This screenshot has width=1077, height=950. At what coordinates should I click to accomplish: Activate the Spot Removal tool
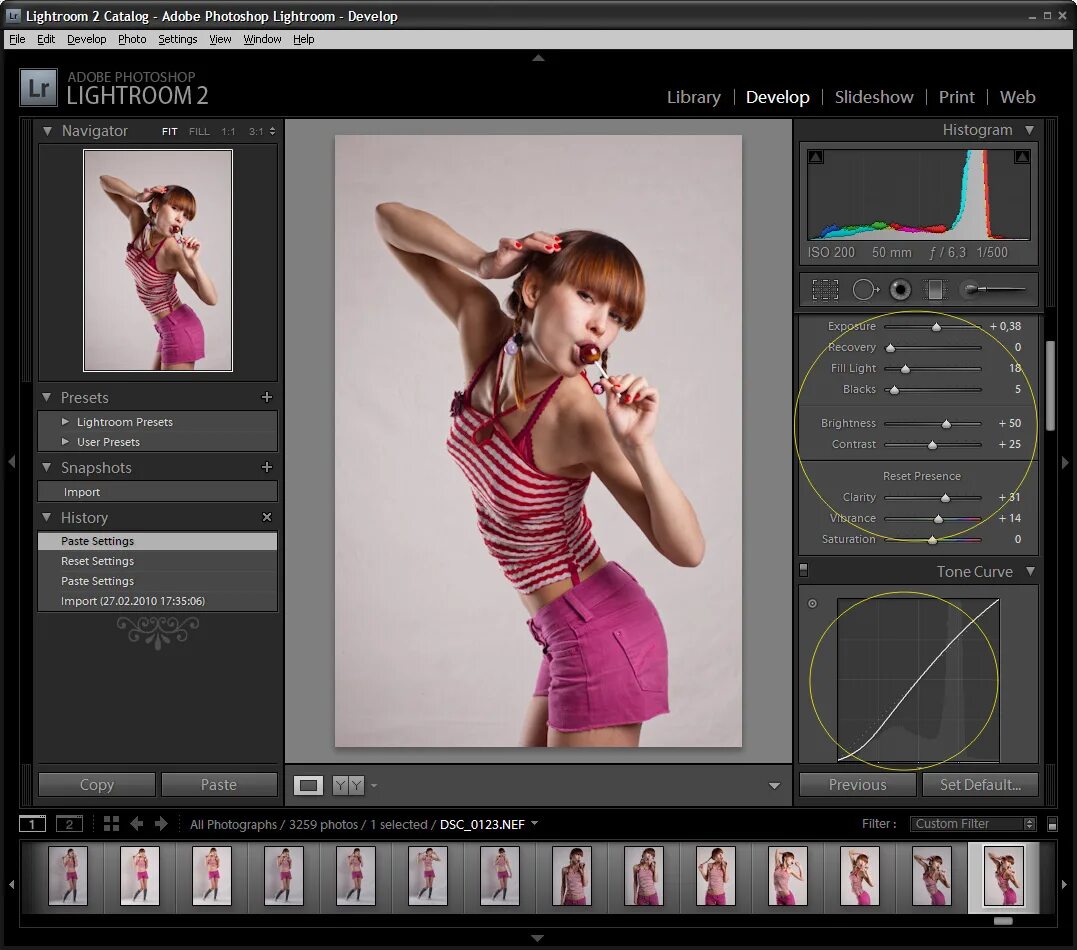click(865, 290)
